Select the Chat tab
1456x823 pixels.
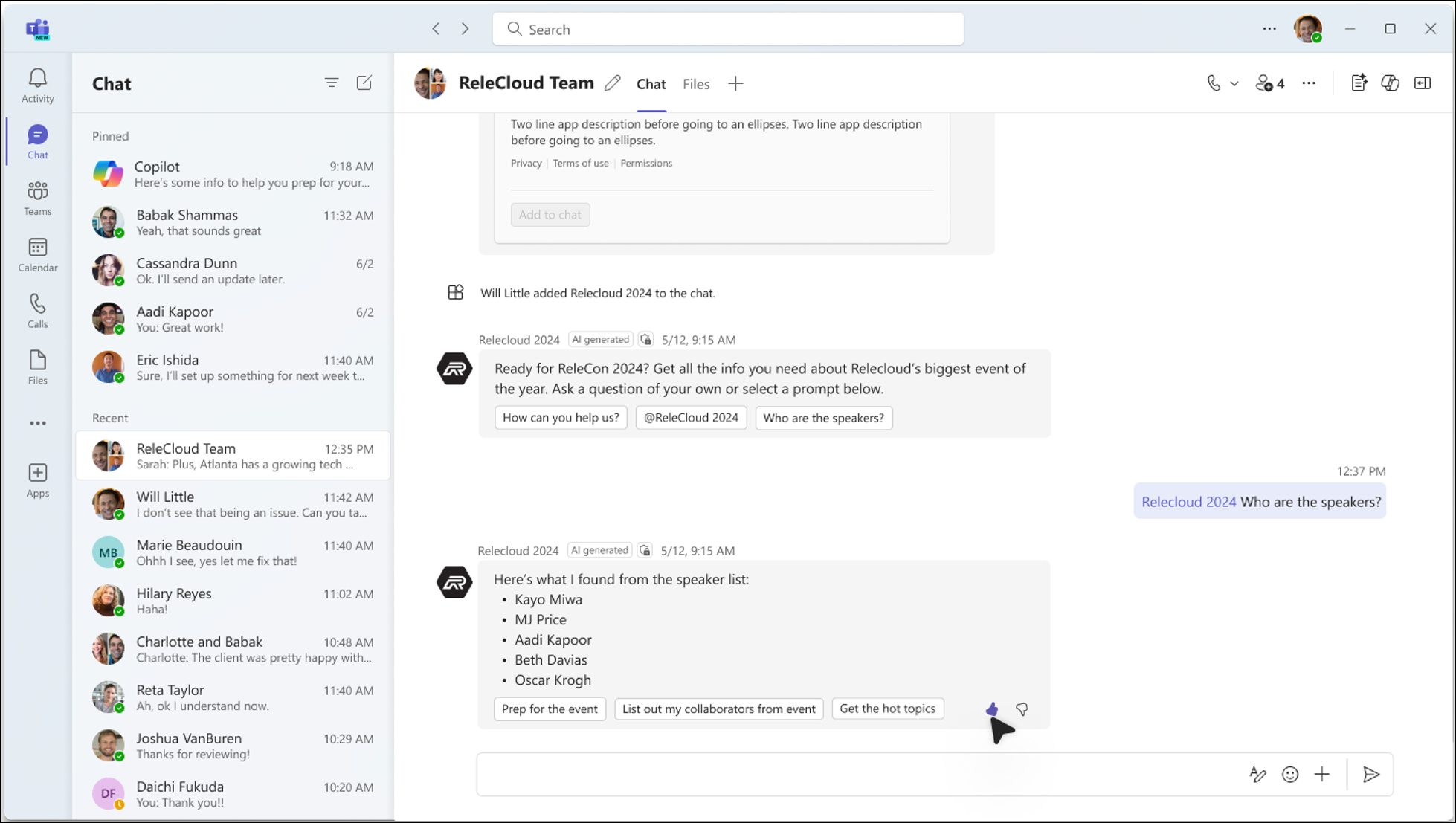[x=651, y=84]
